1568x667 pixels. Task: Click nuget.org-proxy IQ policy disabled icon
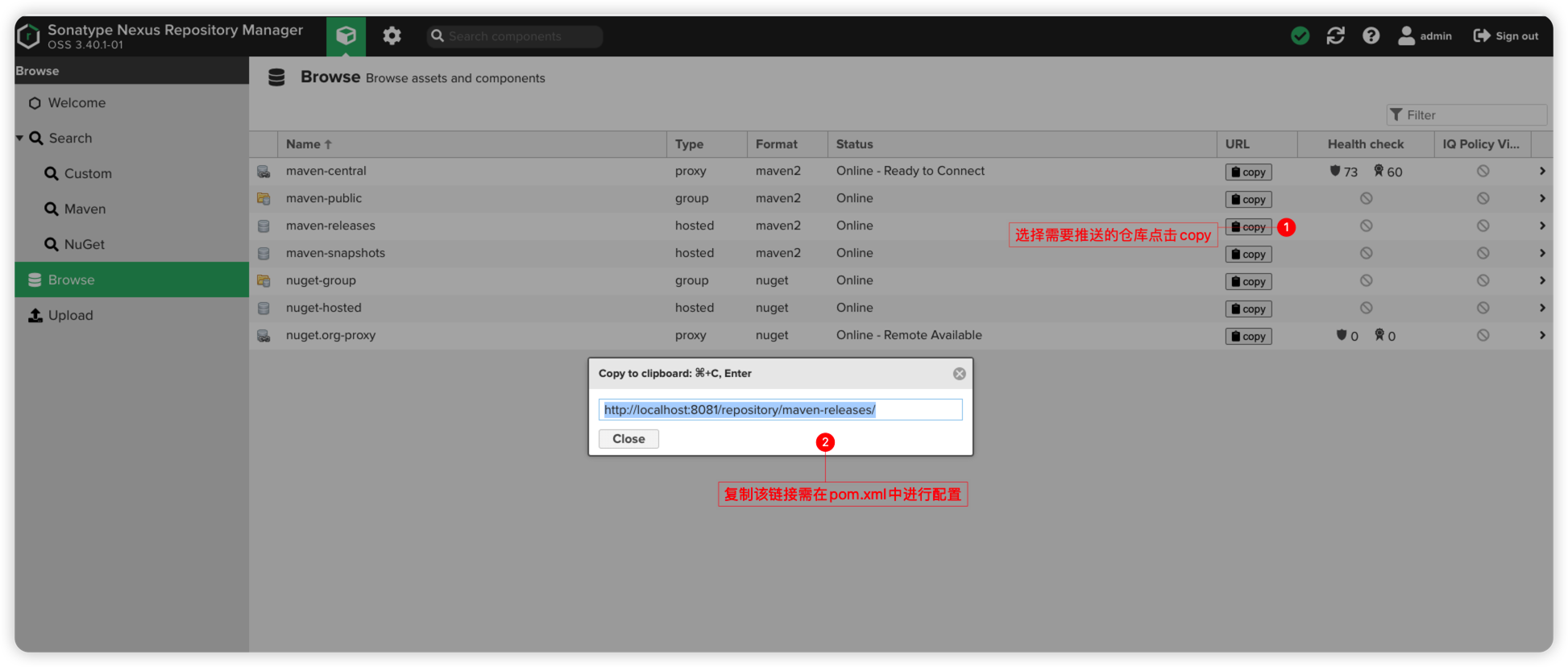(x=1483, y=335)
